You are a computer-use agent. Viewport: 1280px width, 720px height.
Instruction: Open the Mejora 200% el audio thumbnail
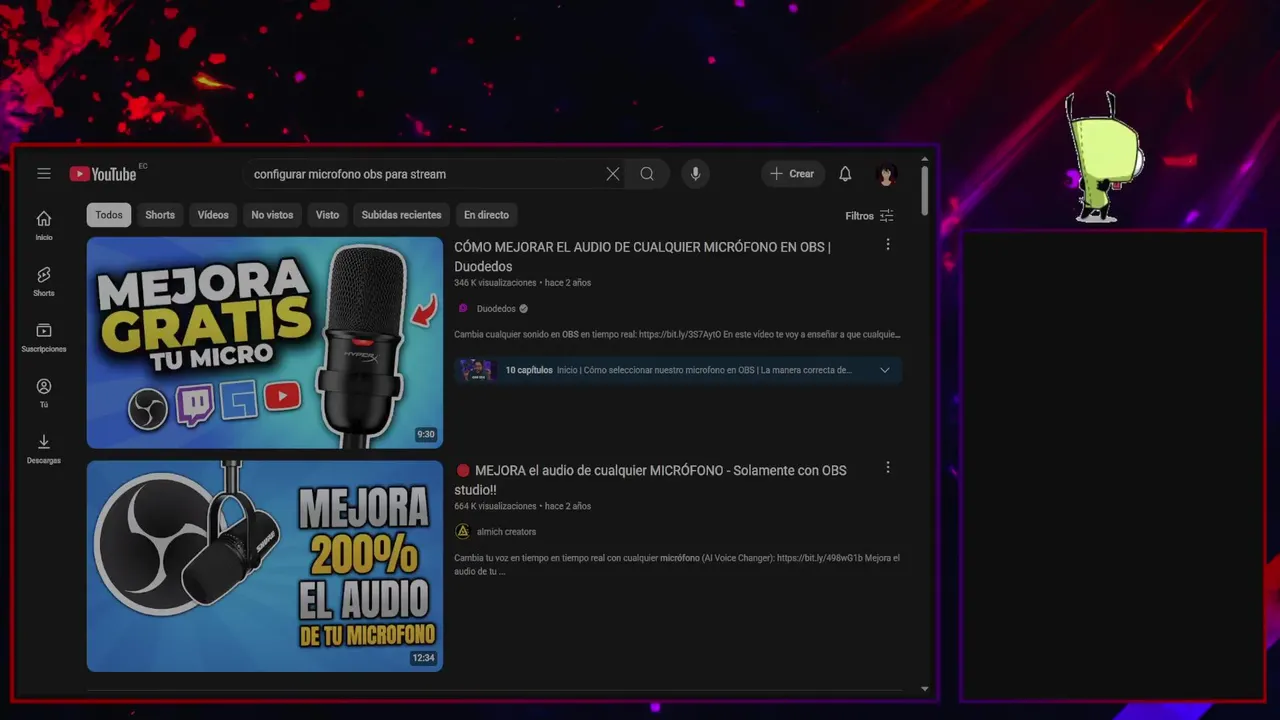coord(265,566)
